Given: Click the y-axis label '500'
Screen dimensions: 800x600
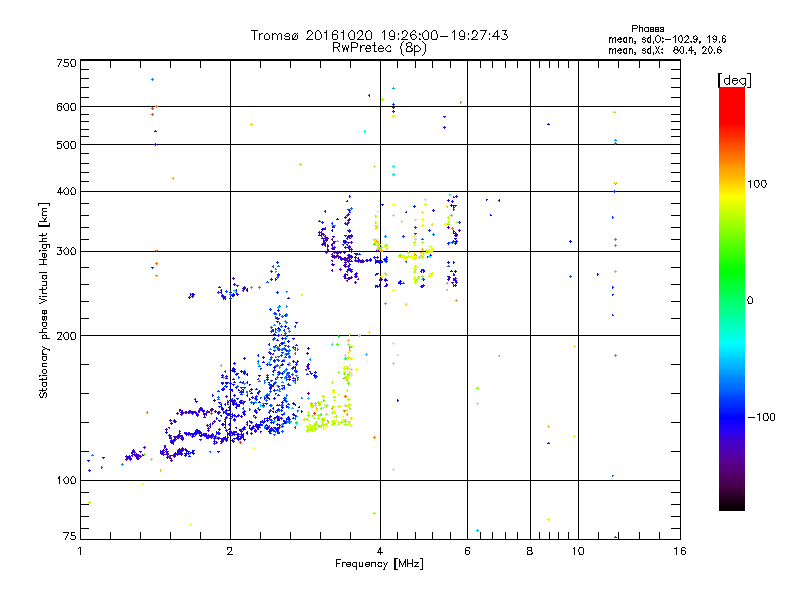Looking at the screenshot, I should (x=66, y=145).
